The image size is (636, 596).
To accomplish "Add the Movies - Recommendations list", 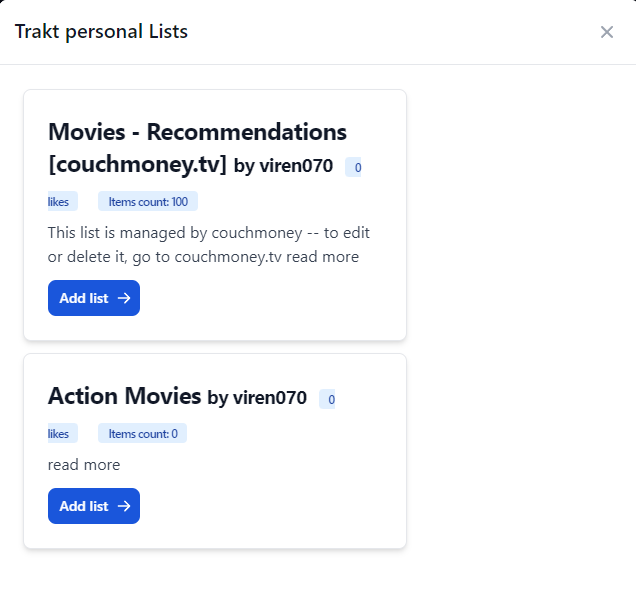I will click(94, 298).
